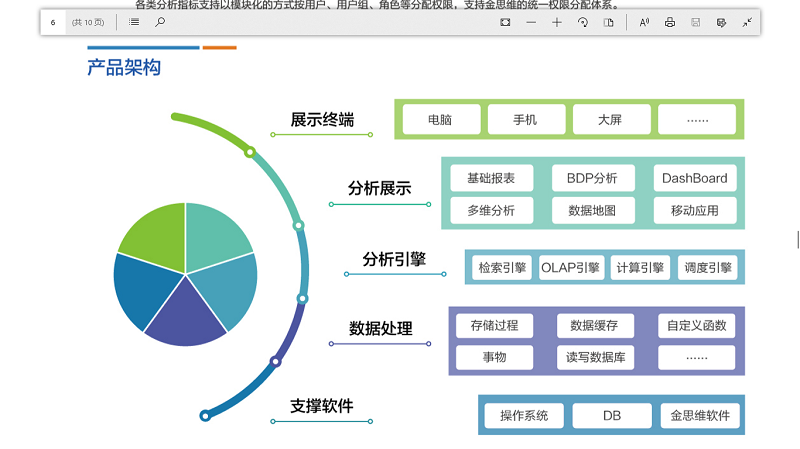Click the 展示终端 heading label

click(x=322, y=120)
